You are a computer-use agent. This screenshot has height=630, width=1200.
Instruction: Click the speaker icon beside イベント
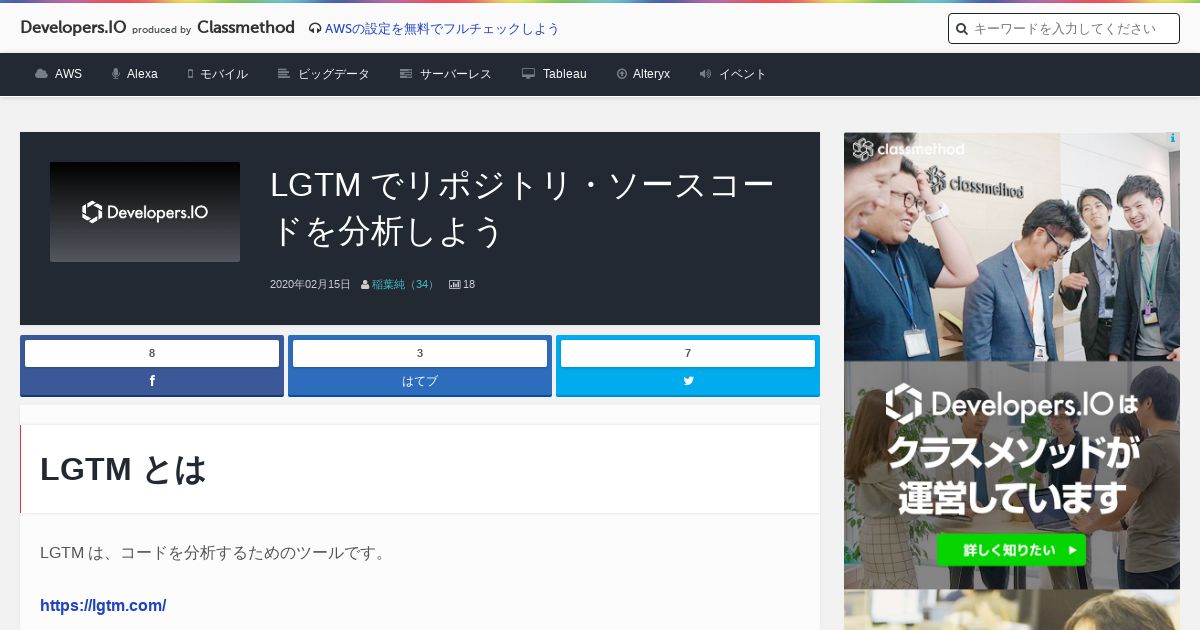(705, 74)
